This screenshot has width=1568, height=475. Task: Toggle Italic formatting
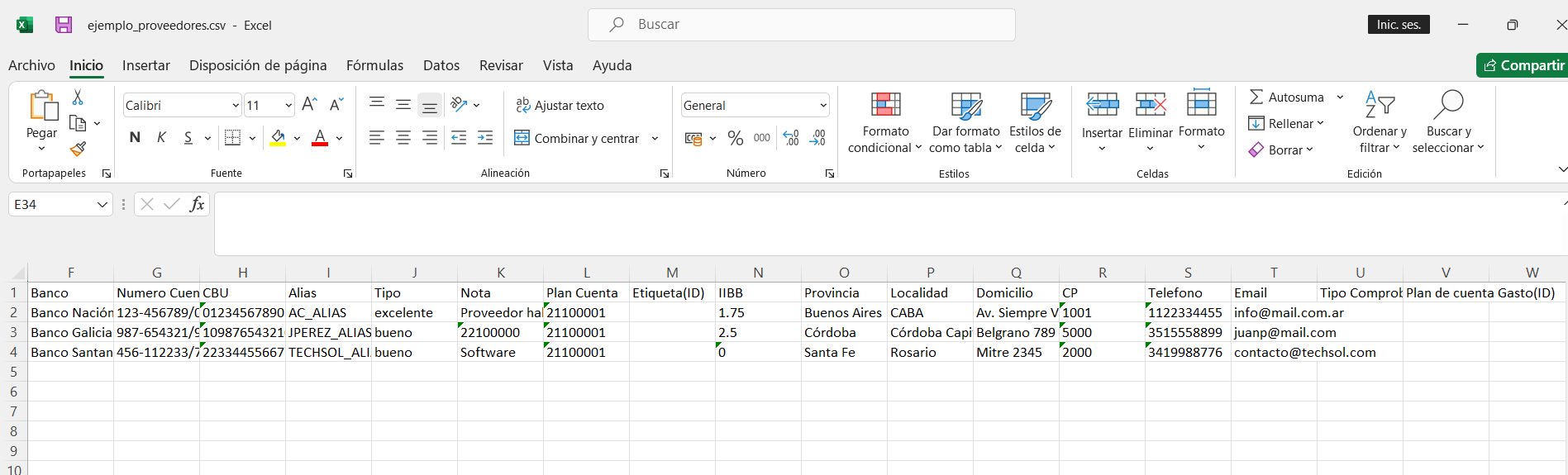(161, 138)
